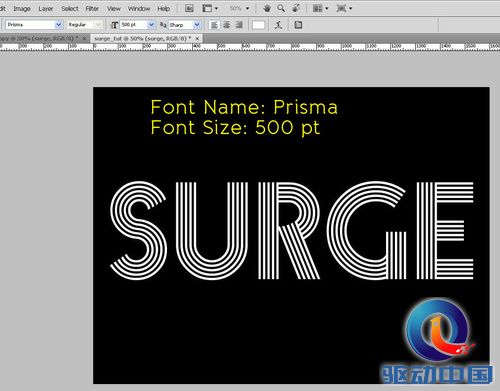Open the zoom level dropdown showing 50%
The height and width of the screenshot is (391, 500).
(247, 8)
